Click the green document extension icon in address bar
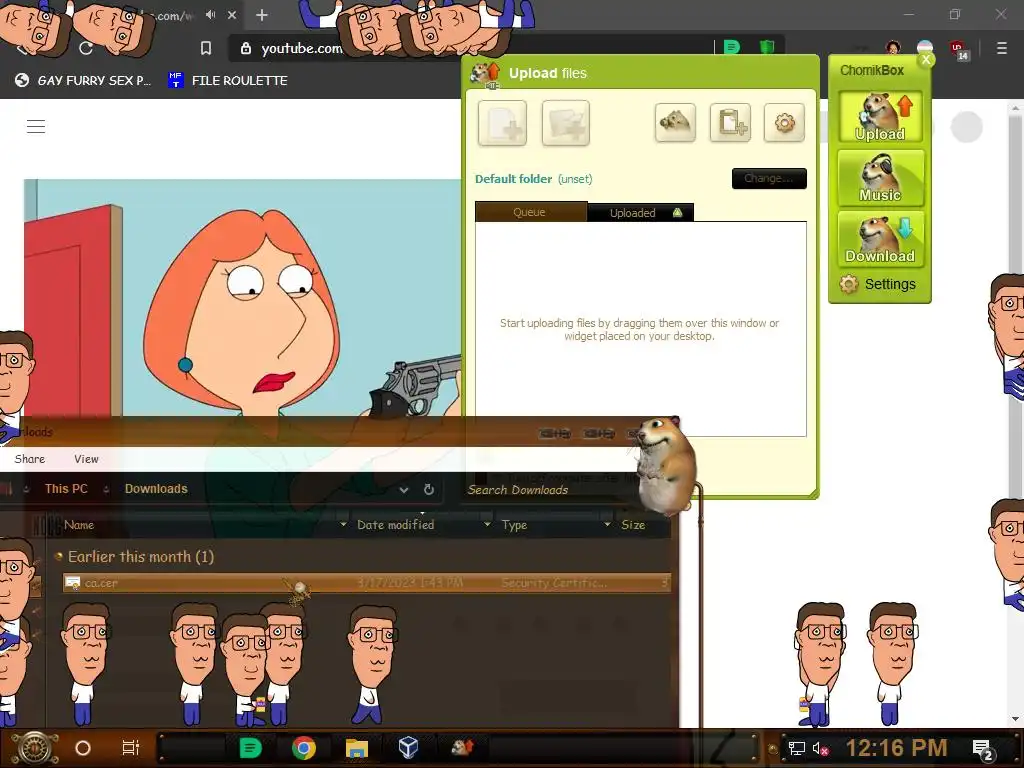The height and width of the screenshot is (768, 1024). (x=732, y=47)
